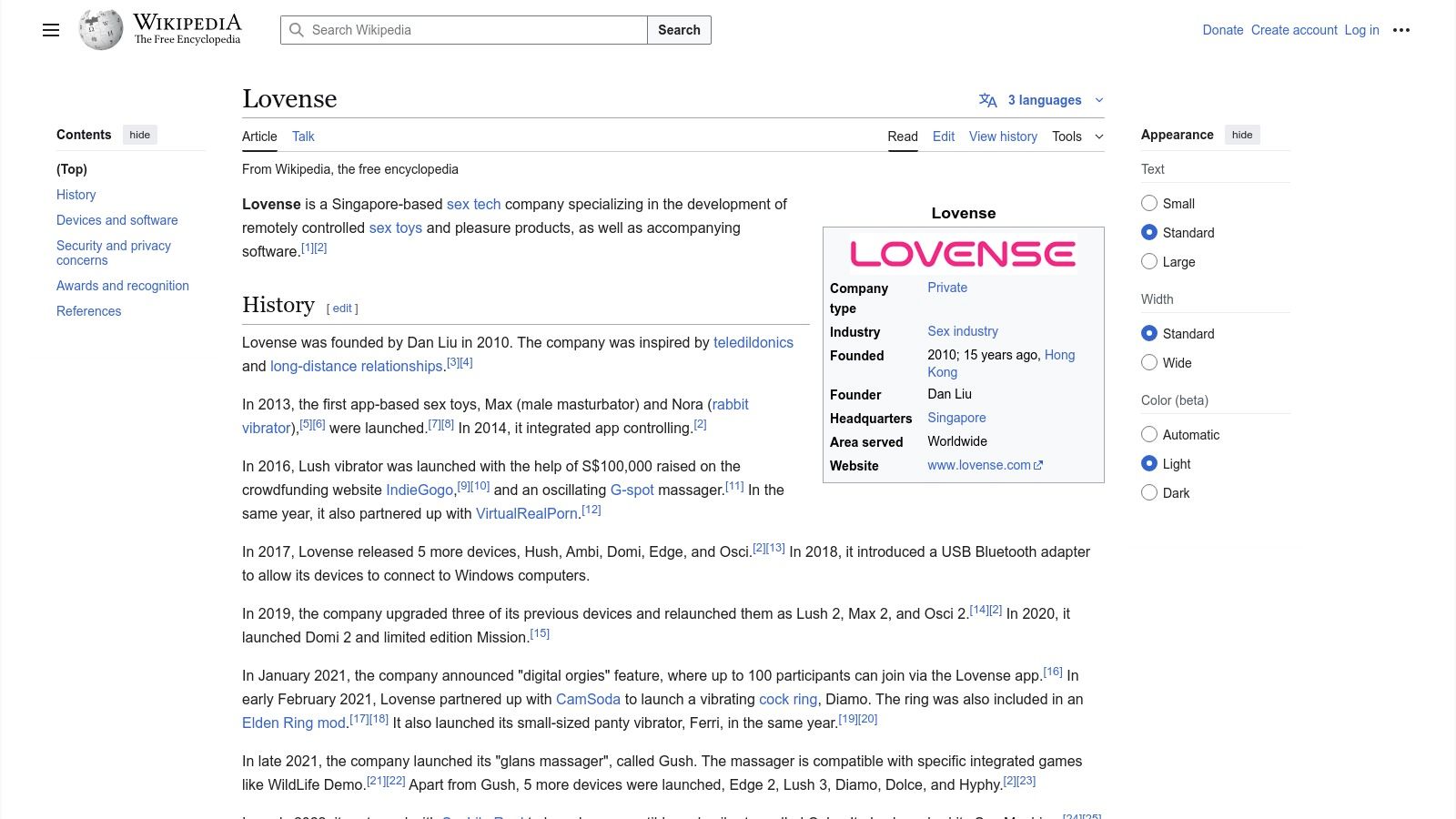1456x819 pixels.
Task: Open the VirtualRealPorn link
Action: pos(527,513)
